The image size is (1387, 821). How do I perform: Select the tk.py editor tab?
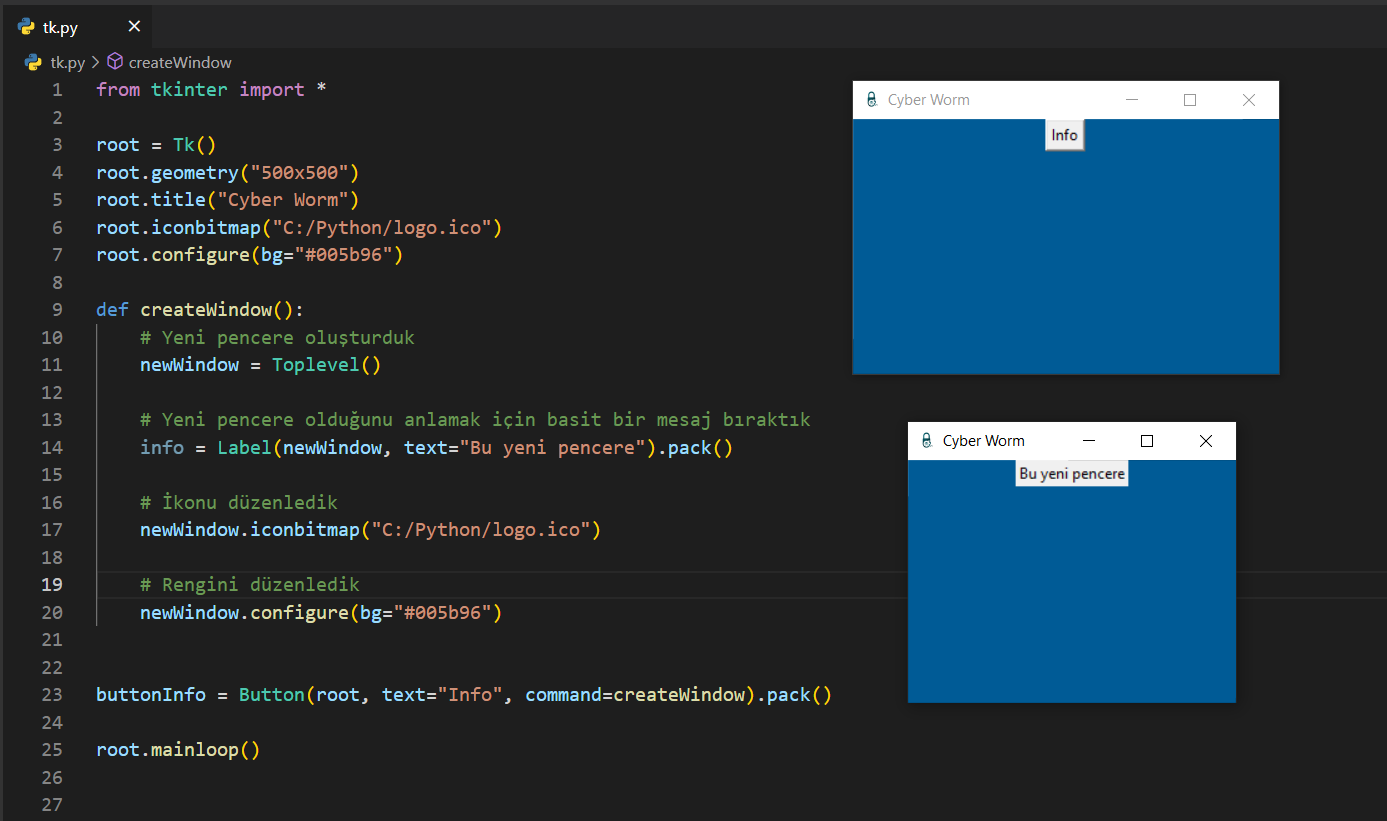click(61, 27)
